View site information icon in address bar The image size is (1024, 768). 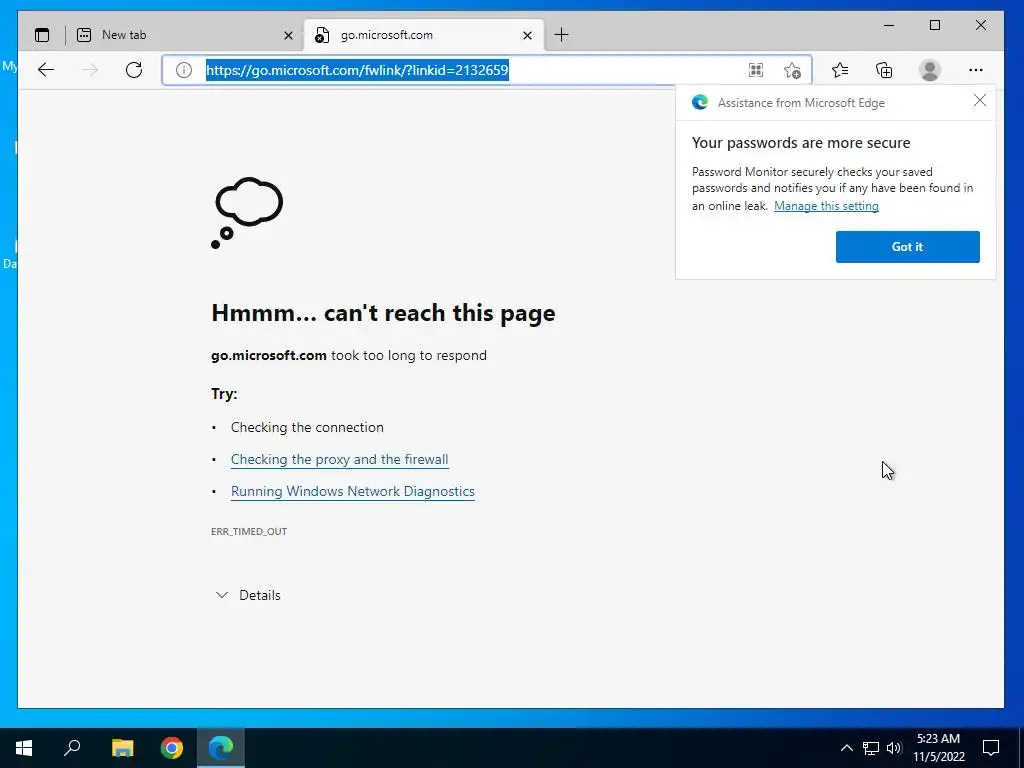pos(184,70)
